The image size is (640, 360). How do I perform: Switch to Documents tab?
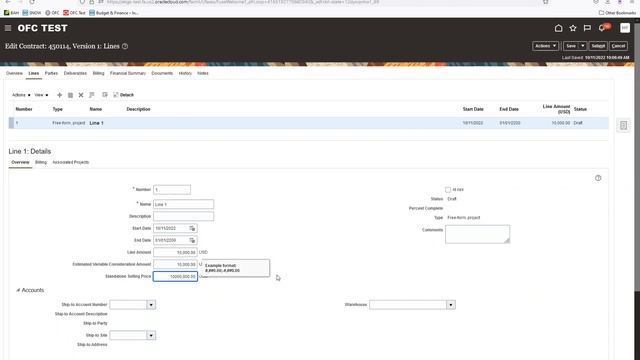coord(162,73)
